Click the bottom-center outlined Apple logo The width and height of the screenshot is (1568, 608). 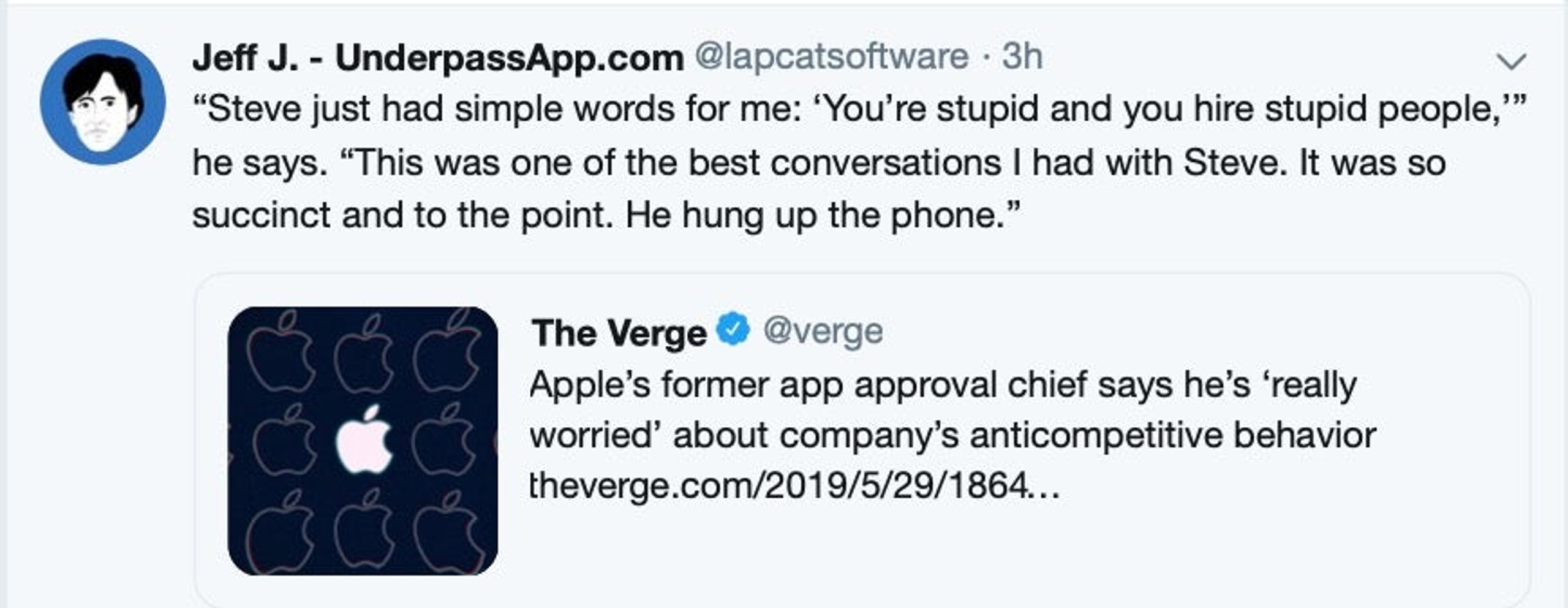tap(364, 532)
